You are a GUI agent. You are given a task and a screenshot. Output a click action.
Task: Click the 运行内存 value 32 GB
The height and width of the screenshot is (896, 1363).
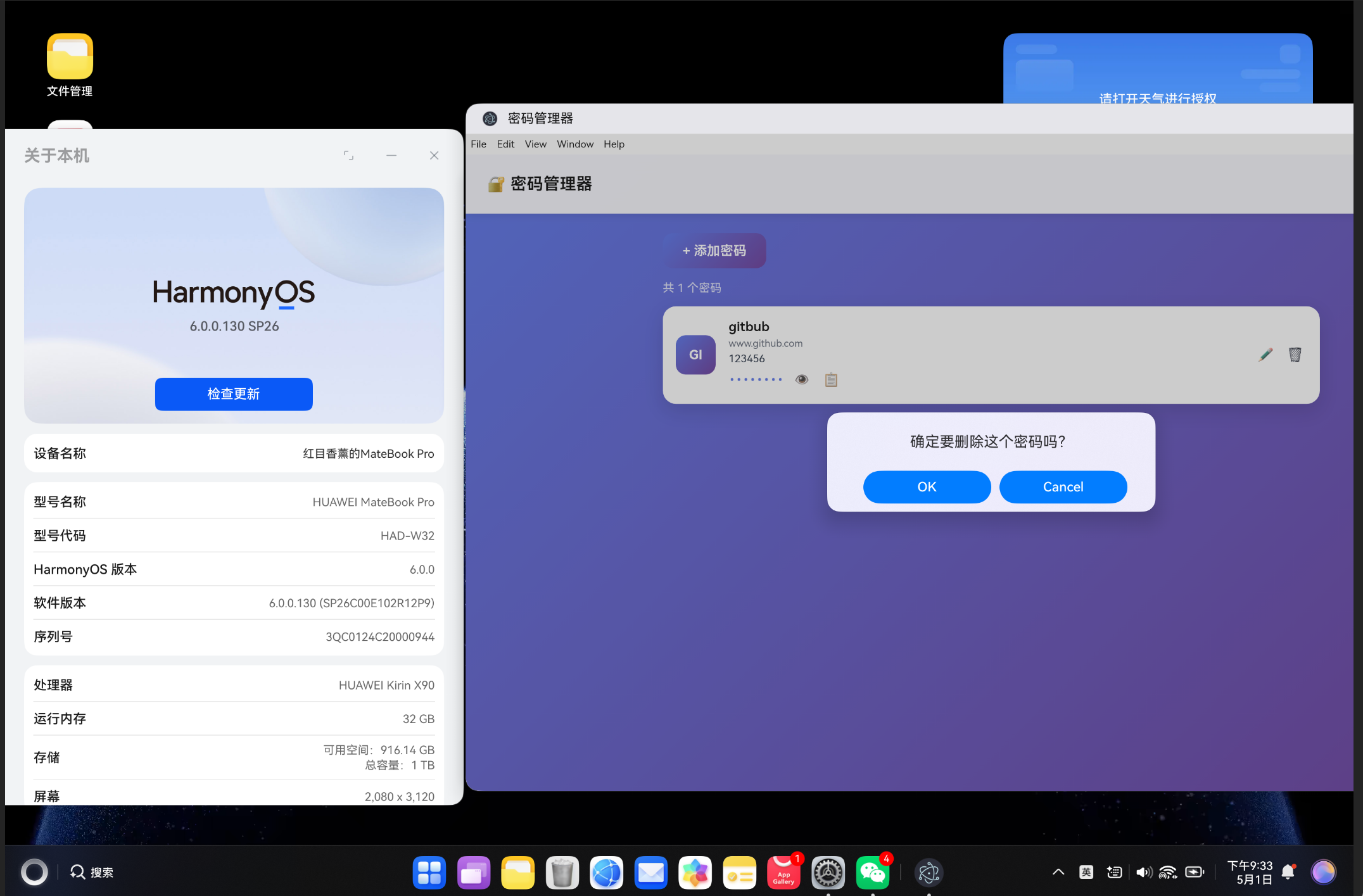tap(419, 719)
